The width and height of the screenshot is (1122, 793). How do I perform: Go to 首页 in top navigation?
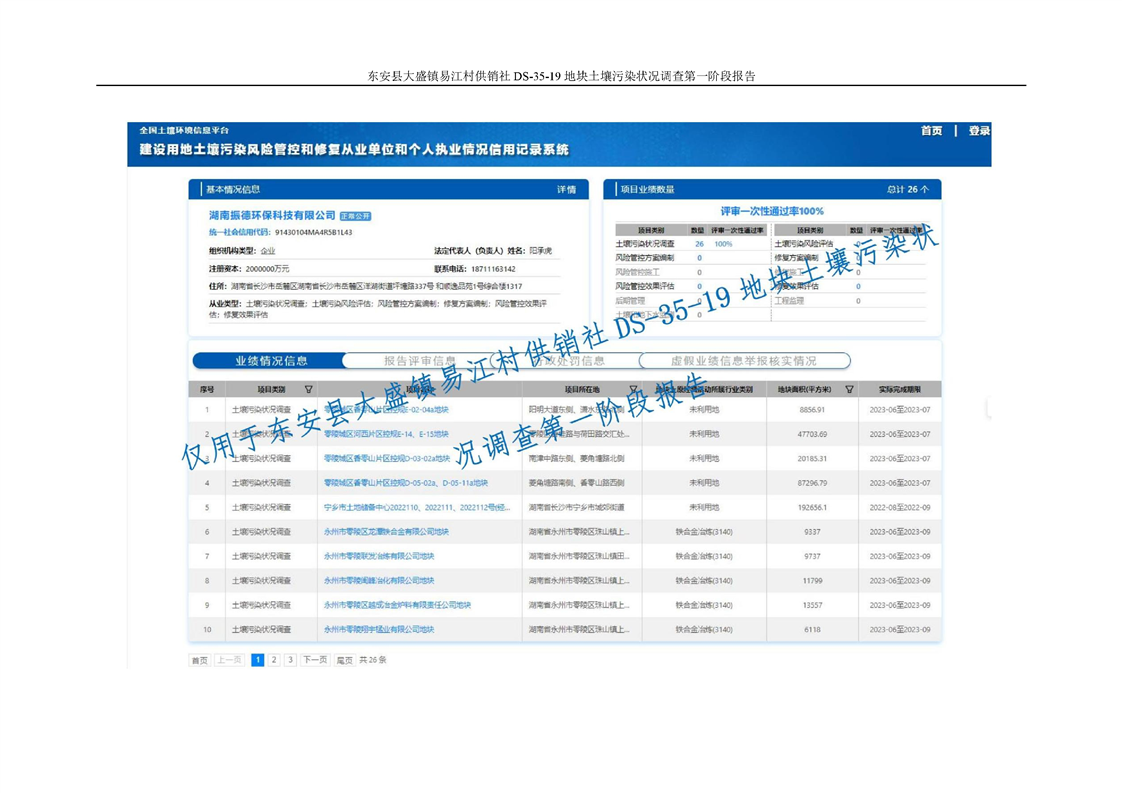(931, 131)
